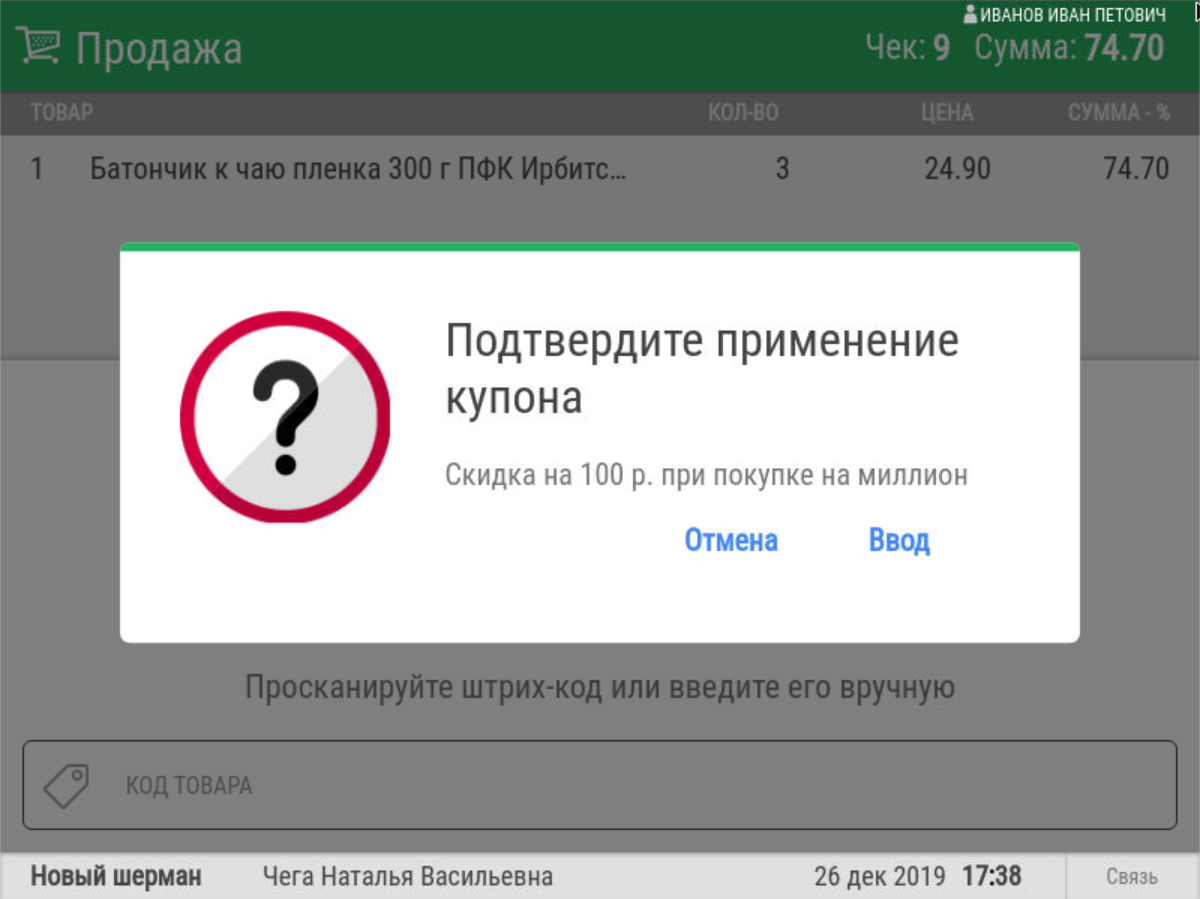Click the cashier name ИВАНОВ ИВАН ПЕТОВИЧ
Viewport: 1200px width, 899px height.
(x=1074, y=15)
